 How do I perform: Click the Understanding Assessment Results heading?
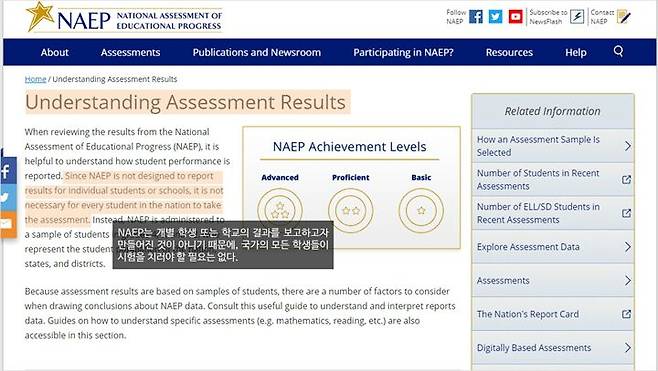coord(185,102)
